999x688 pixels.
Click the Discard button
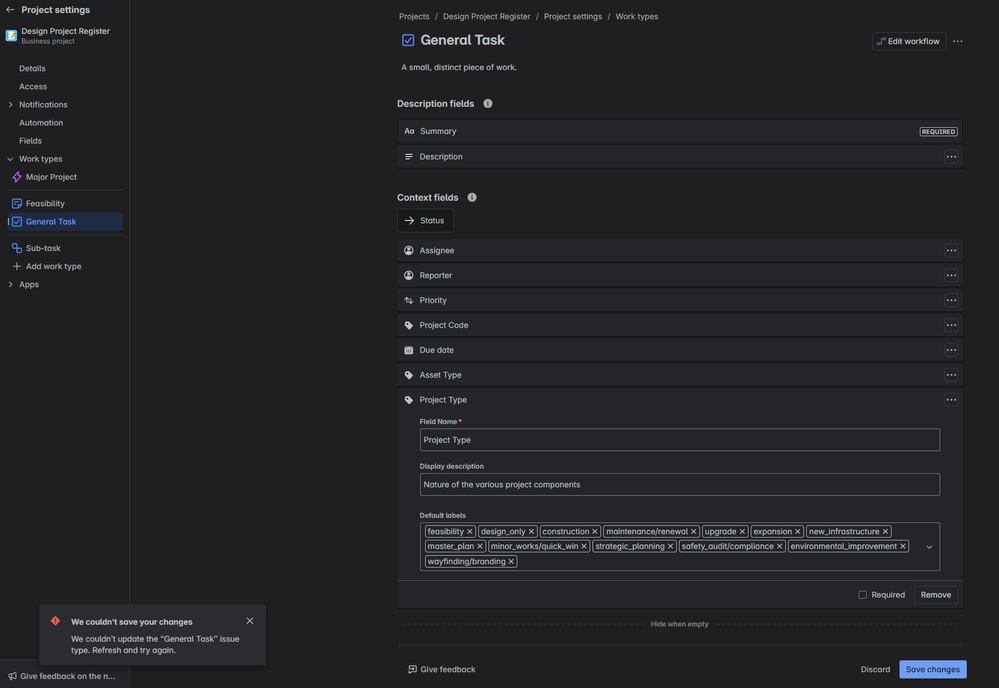(875, 669)
